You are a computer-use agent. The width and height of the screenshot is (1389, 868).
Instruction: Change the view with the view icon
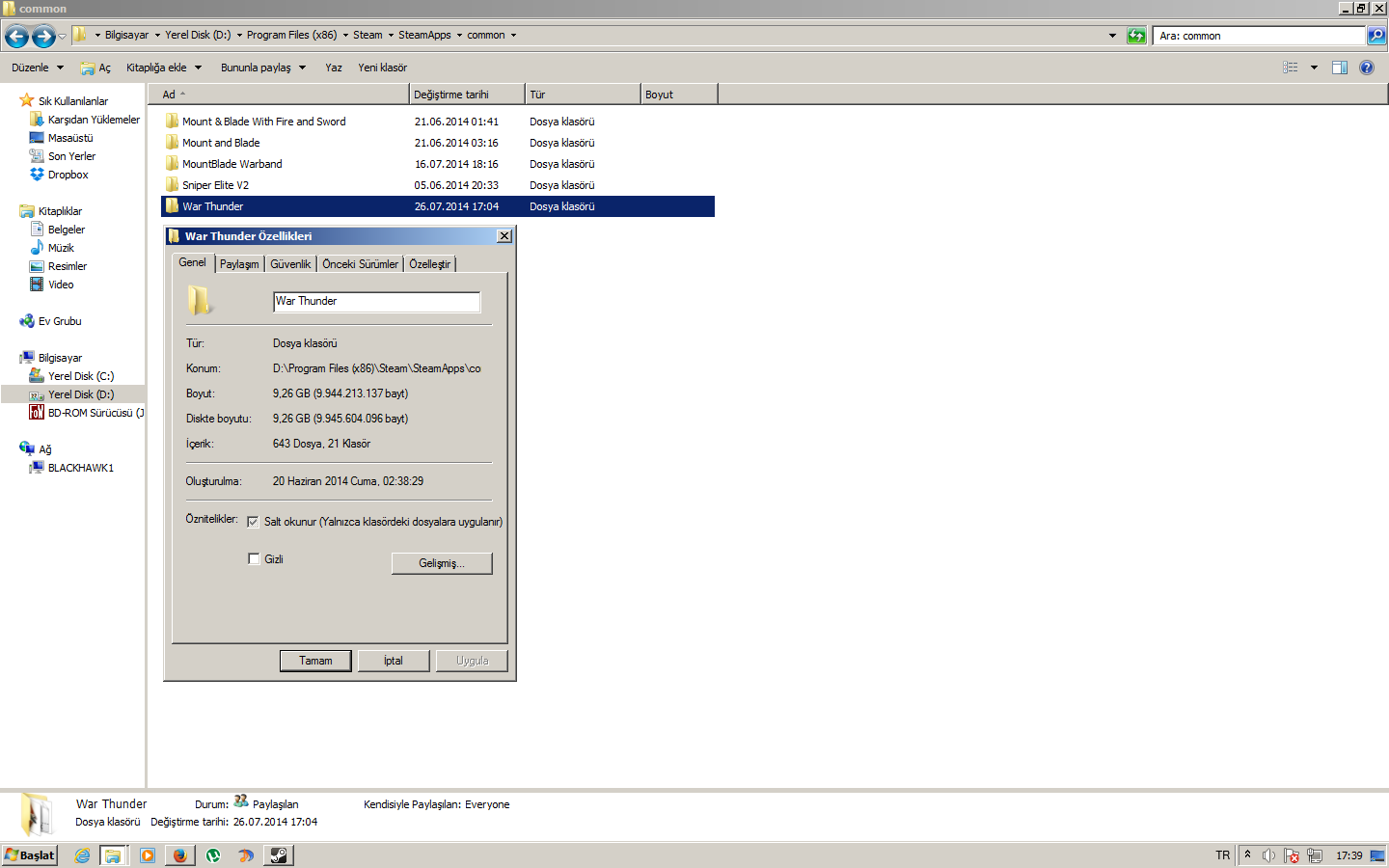[1291, 68]
